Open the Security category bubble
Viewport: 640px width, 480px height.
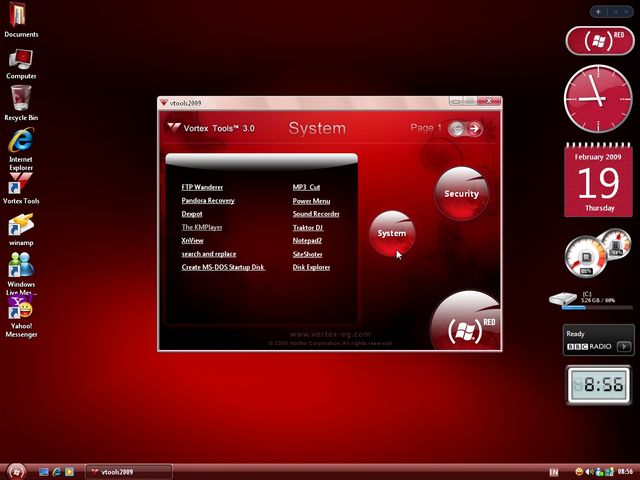pos(461,193)
